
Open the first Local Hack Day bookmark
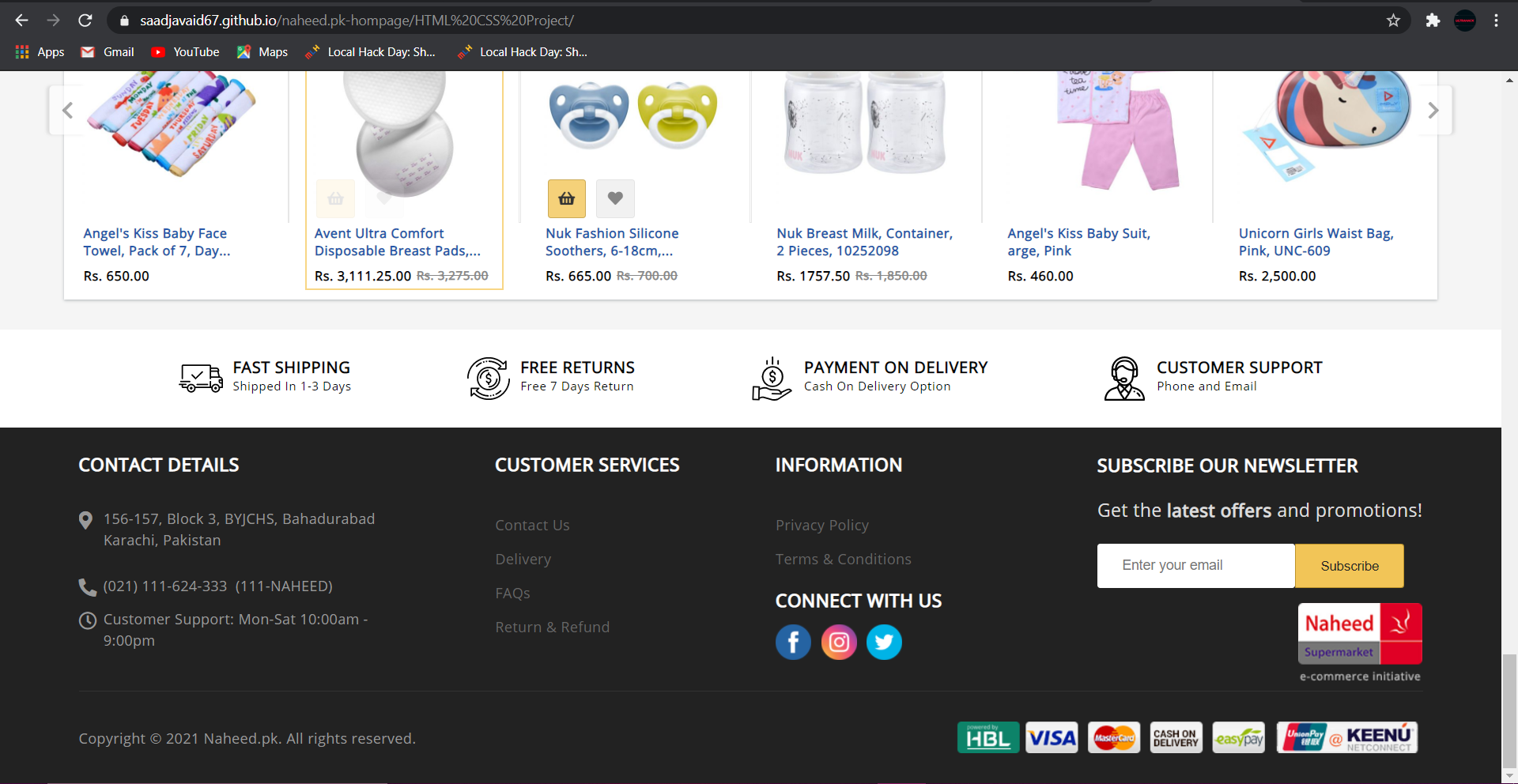[x=371, y=52]
